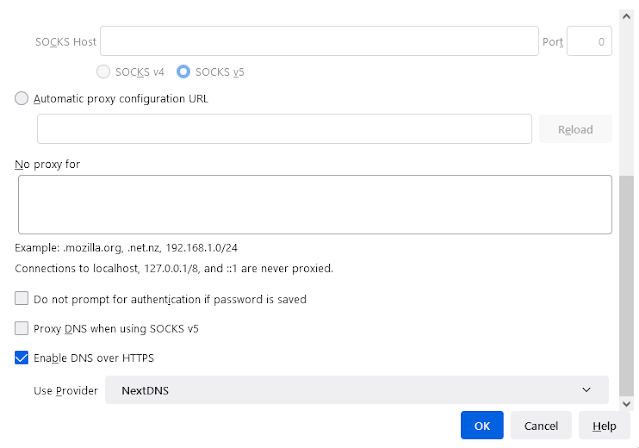Open Help for connection settings

(604, 425)
